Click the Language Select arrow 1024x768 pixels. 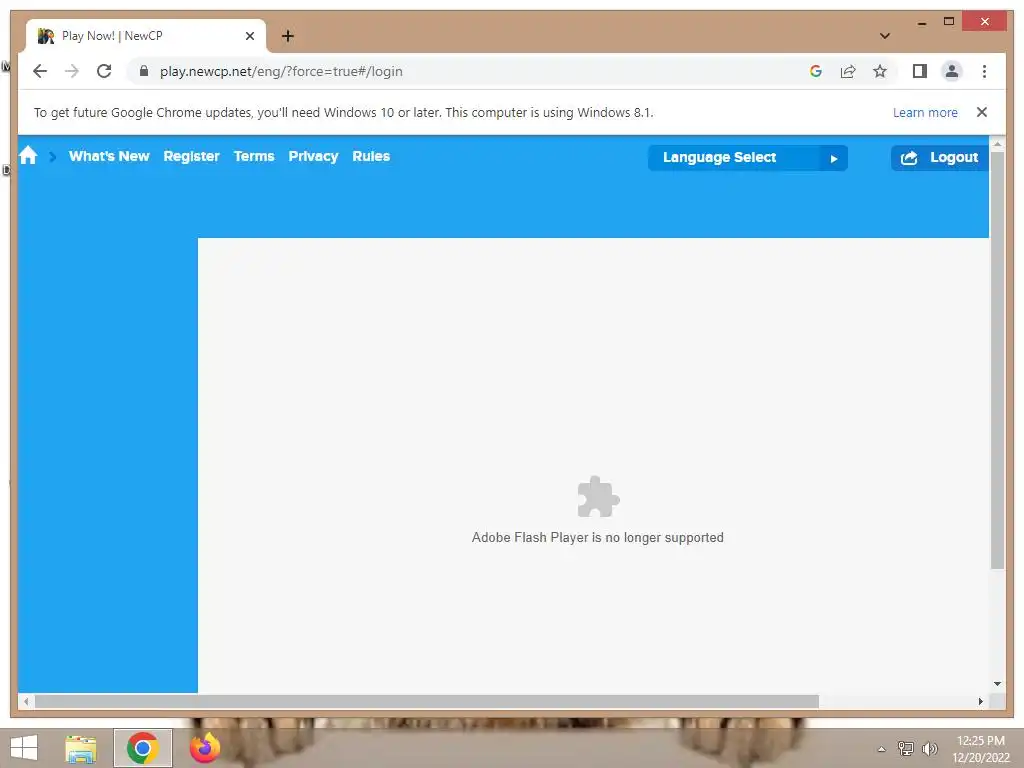(x=834, y=158)
